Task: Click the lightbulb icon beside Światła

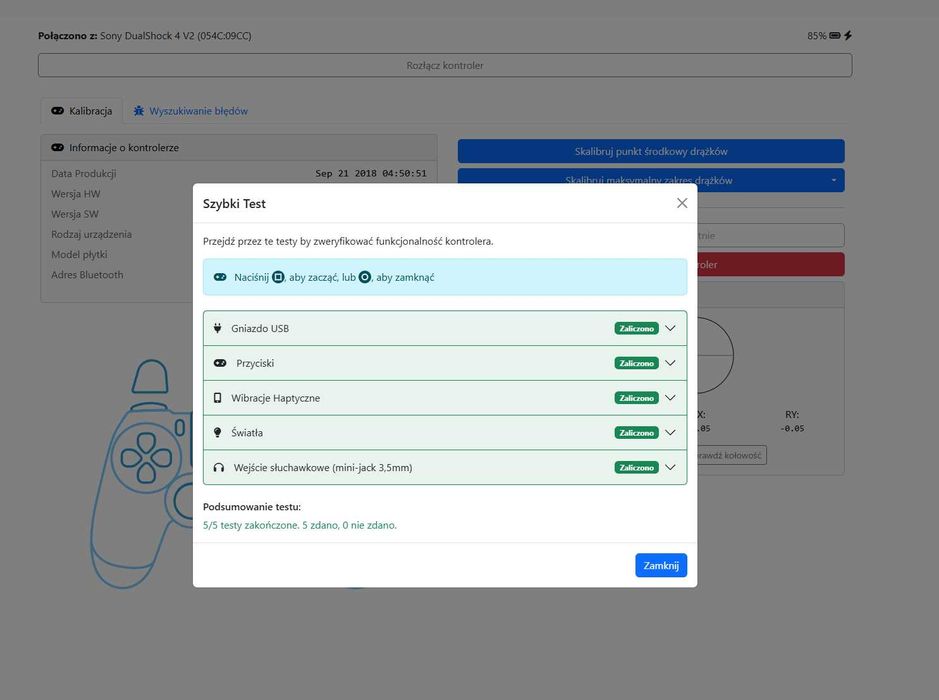Action: click(x=217, y=433)
